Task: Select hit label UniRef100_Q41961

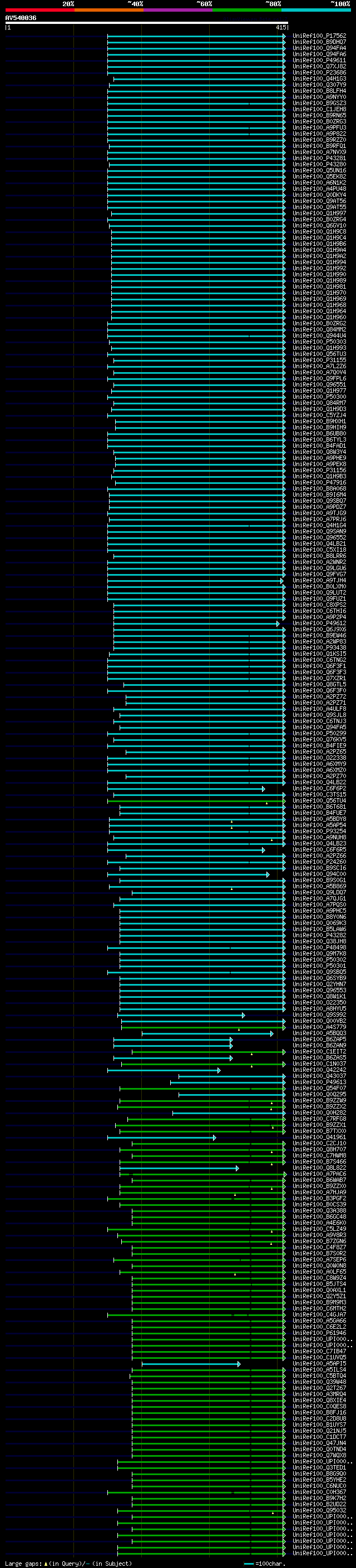Action: 319,1137
